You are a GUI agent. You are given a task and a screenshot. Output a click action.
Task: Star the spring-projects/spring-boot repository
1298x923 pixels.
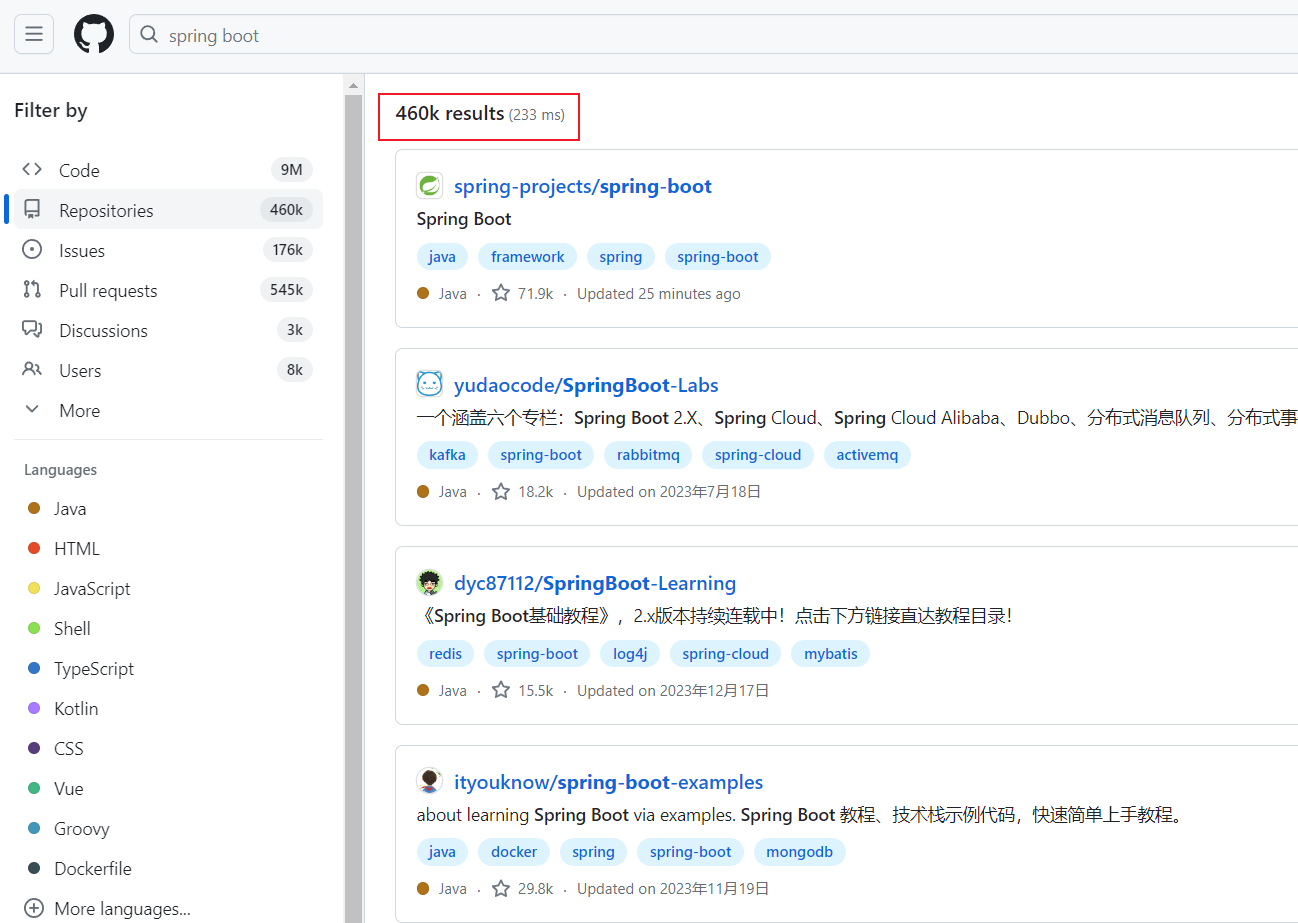[501, 294]
